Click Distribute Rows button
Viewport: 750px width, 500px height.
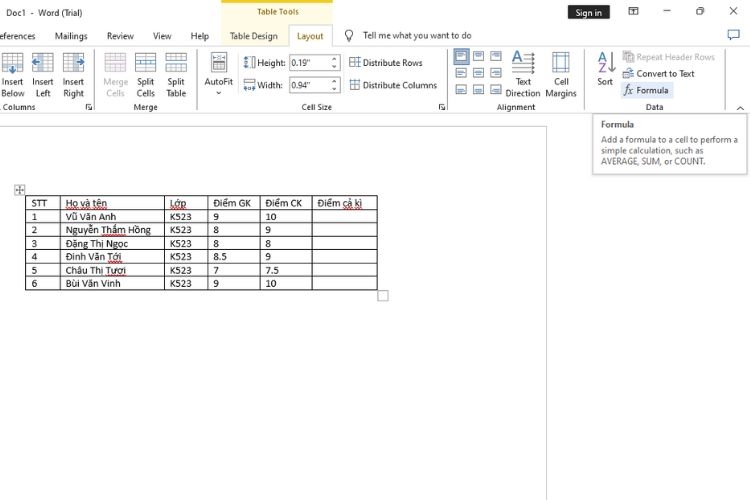point(386,63)
